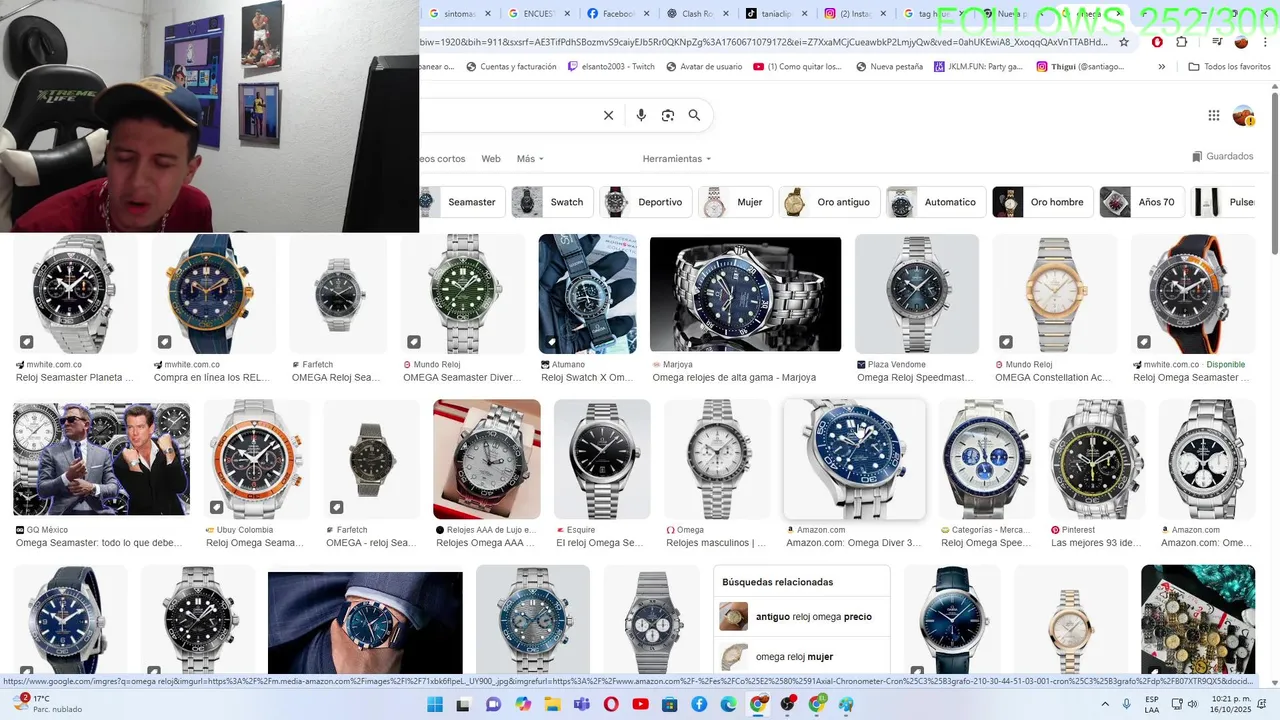Open OBS Studio from the taskbar

tap(788, 704)
